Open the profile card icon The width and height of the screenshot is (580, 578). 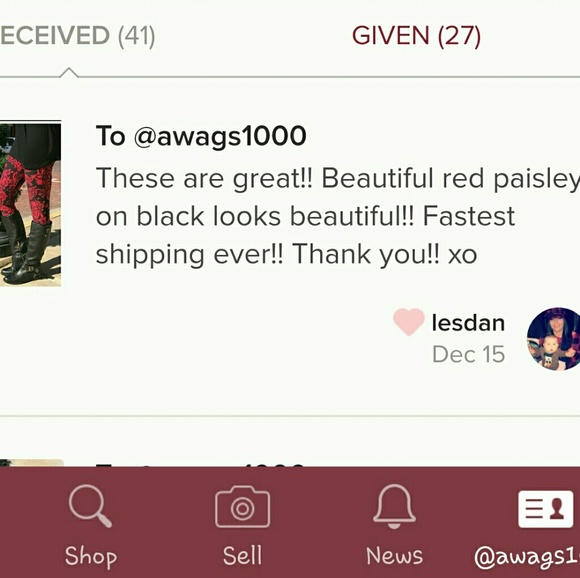click(546, 509)
